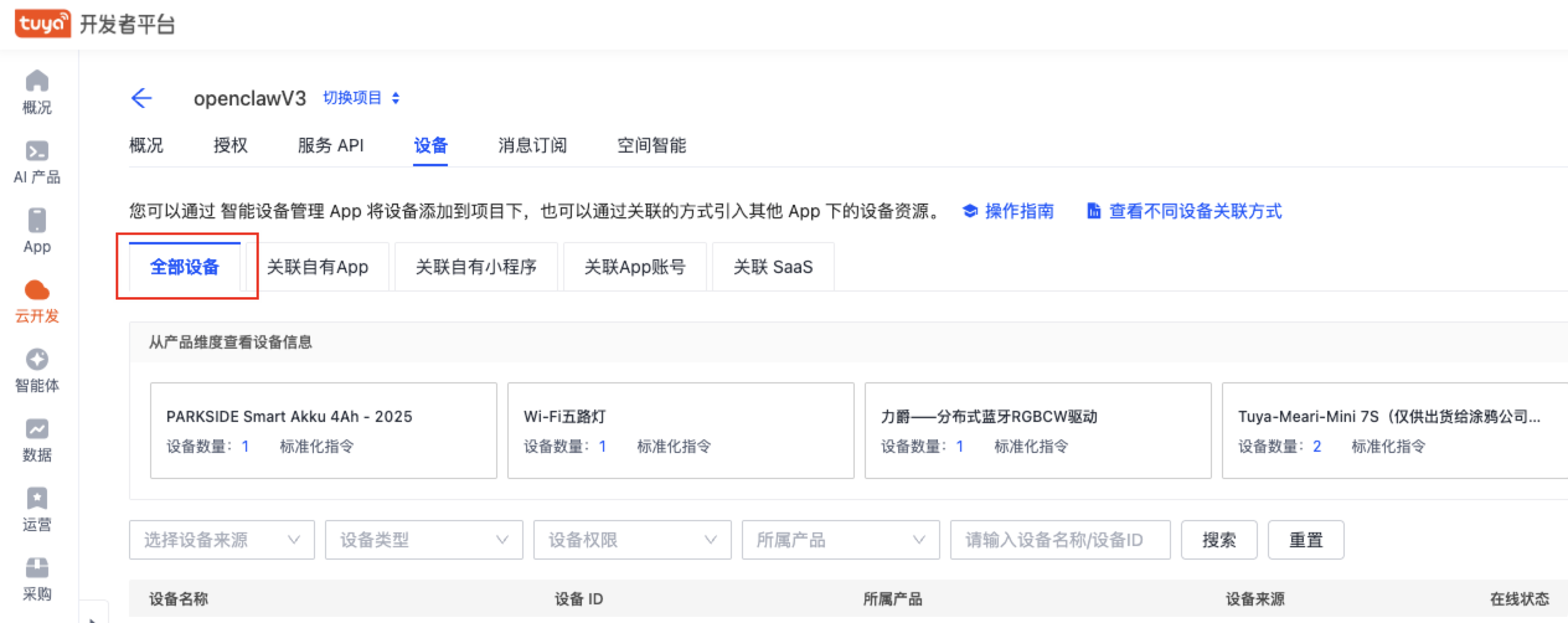Click 切换项目 to switch projects
Viewport: 1568px width, 623px height.
click(x=354, y=98)
